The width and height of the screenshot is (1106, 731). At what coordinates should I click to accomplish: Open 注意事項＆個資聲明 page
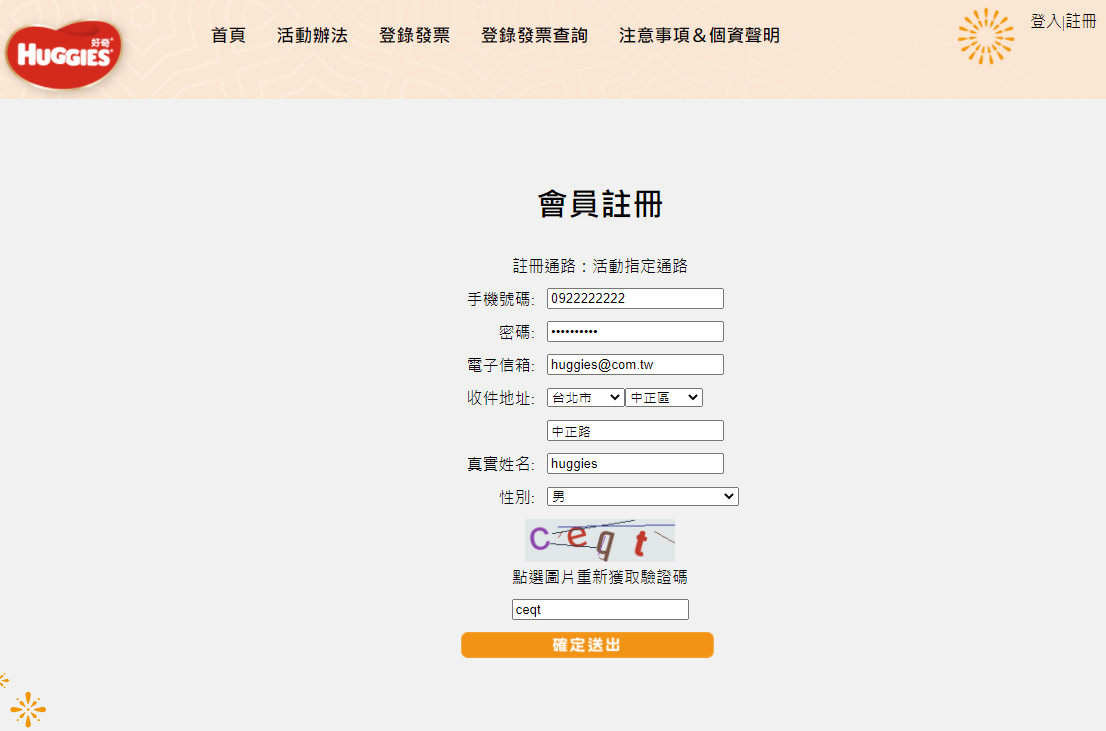pos(700,35)
